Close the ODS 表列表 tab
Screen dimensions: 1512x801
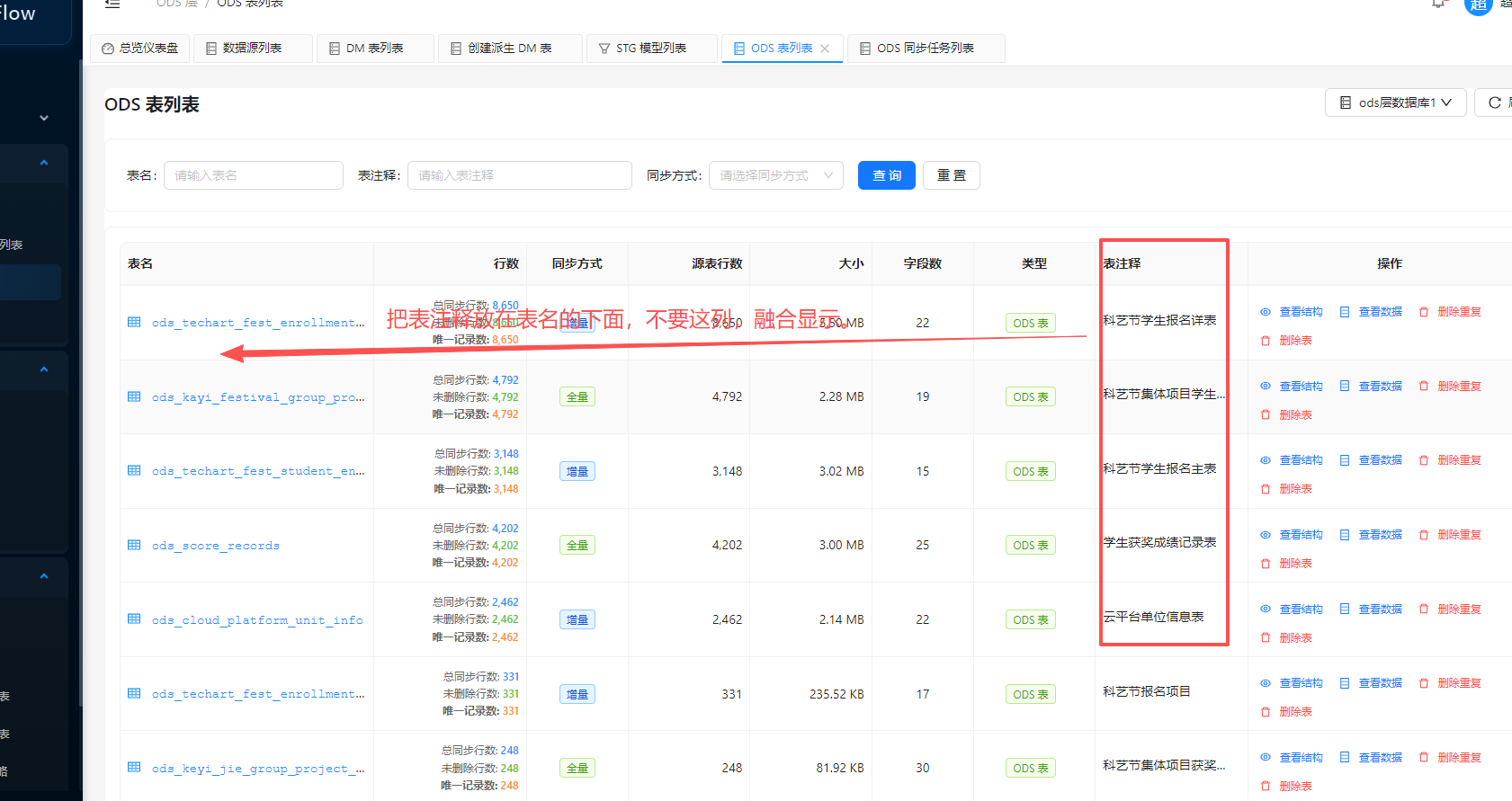coord(825,49)
